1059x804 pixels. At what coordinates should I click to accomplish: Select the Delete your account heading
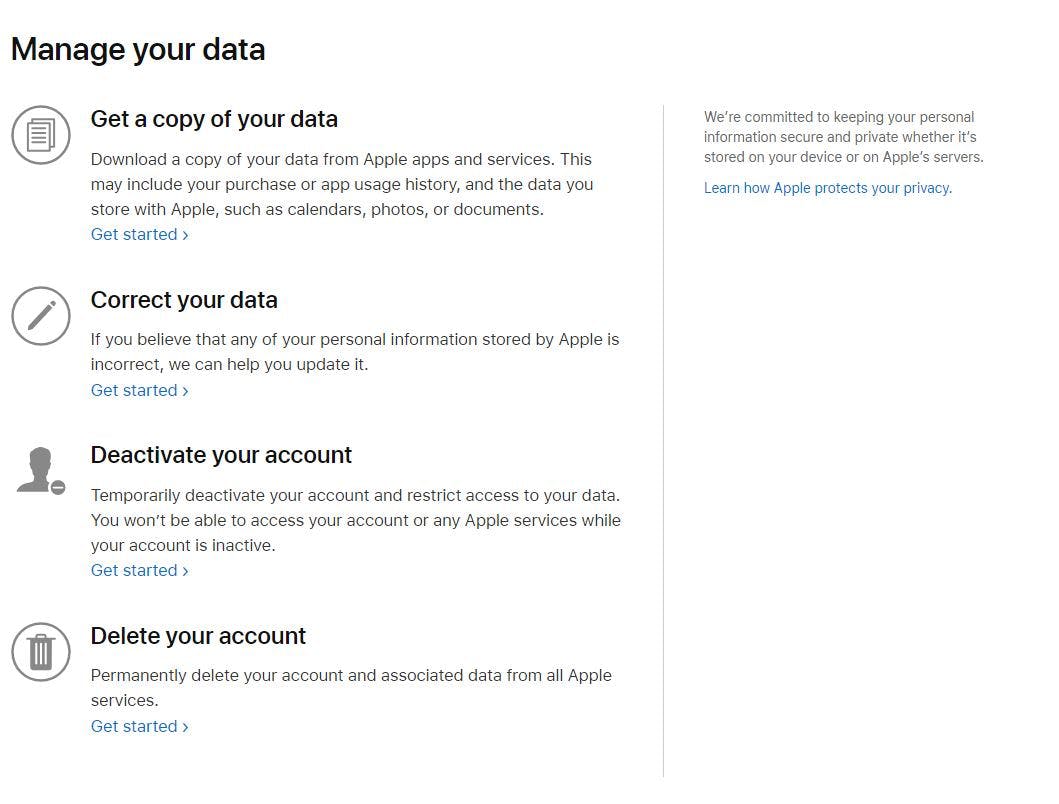(x=199, y=636)
